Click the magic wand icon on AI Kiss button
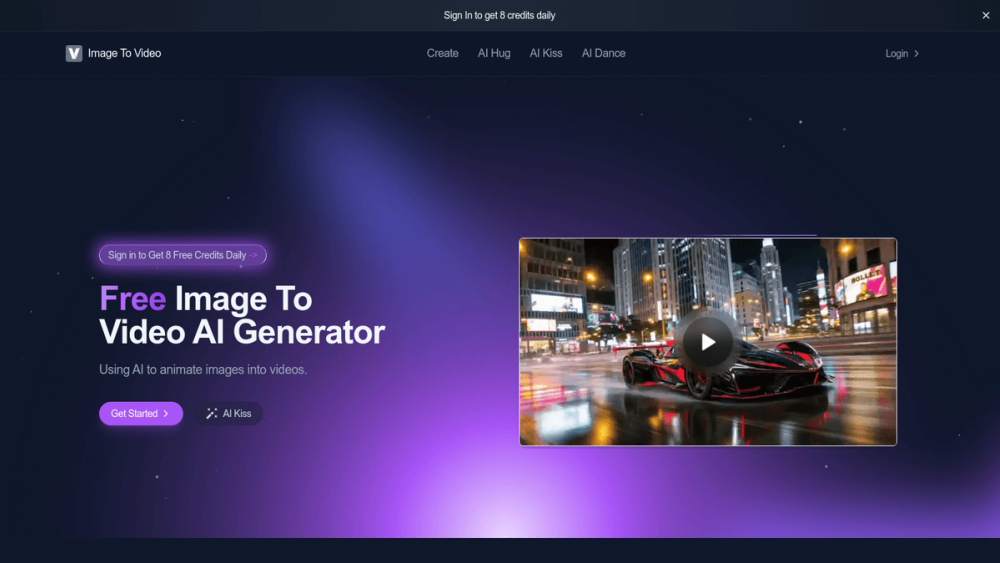 pyautogui.click(x=212, y=413)
